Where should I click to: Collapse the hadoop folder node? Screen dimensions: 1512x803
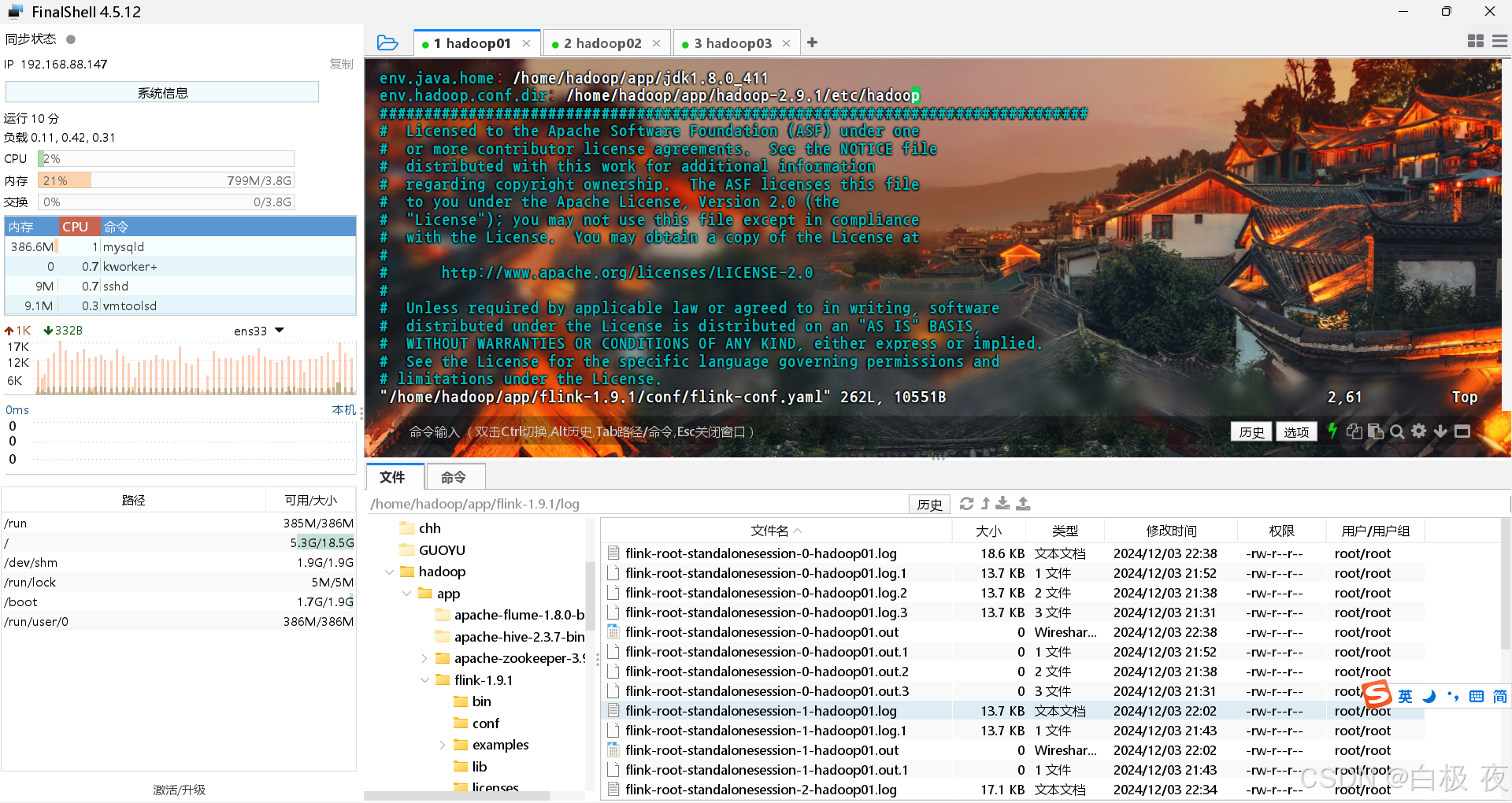[x=389, y=572]
